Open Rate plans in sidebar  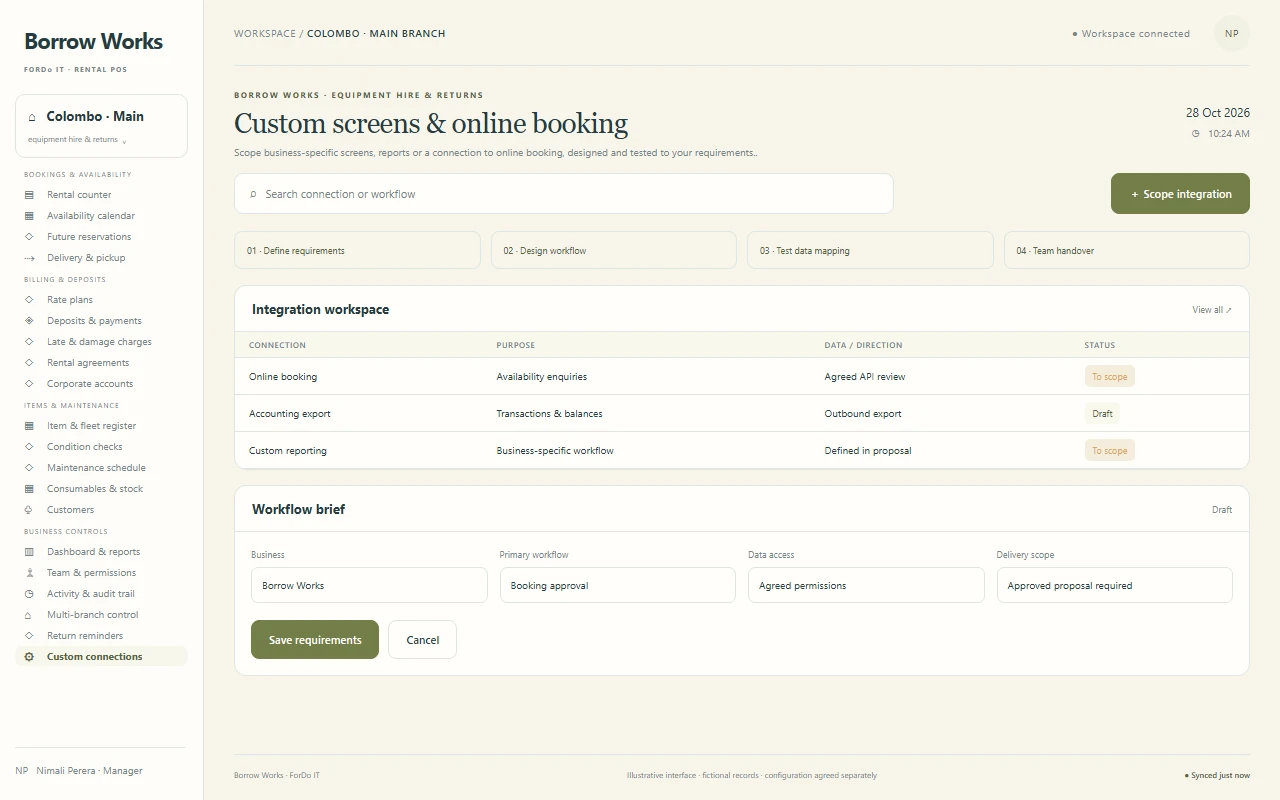coord(101,300)
